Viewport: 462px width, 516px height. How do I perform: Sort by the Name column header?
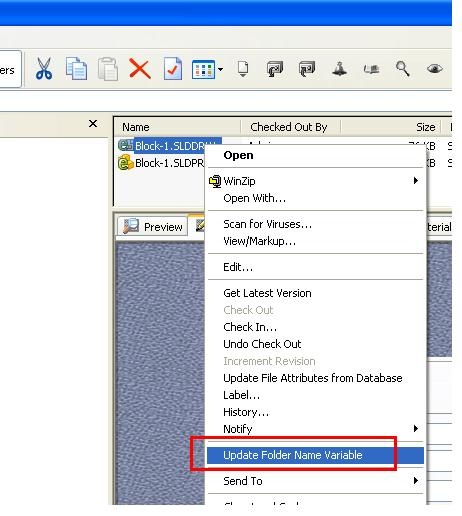(x=177, y=127)
